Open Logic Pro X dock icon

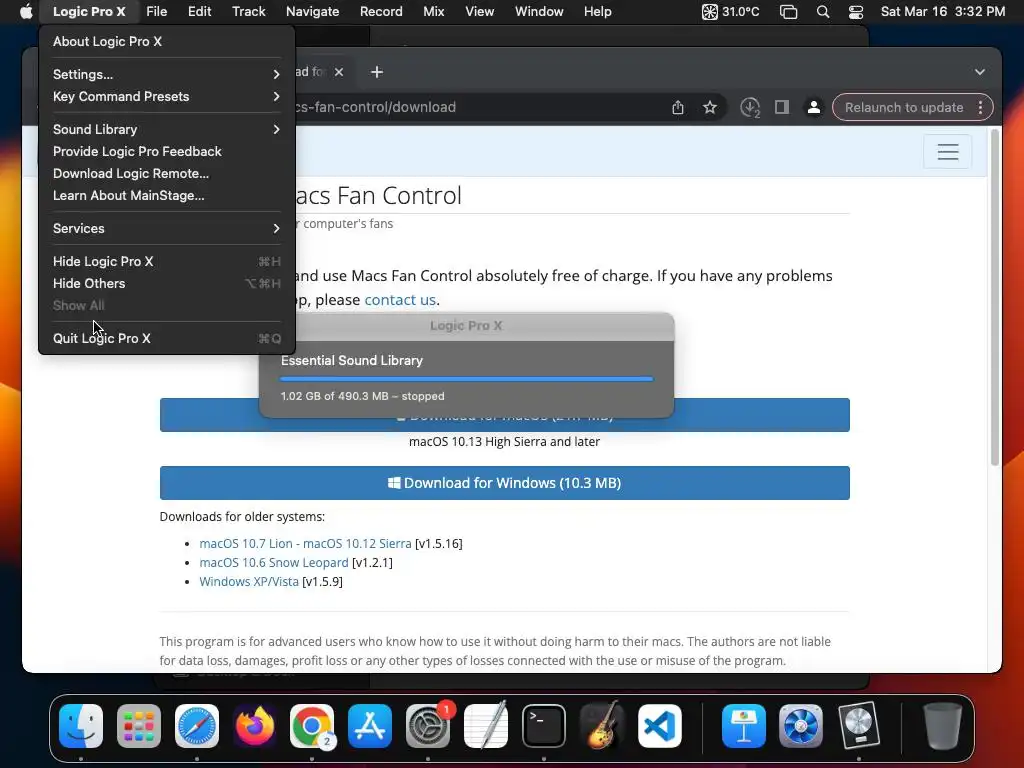pyautogui.click(x=859, y=726)
